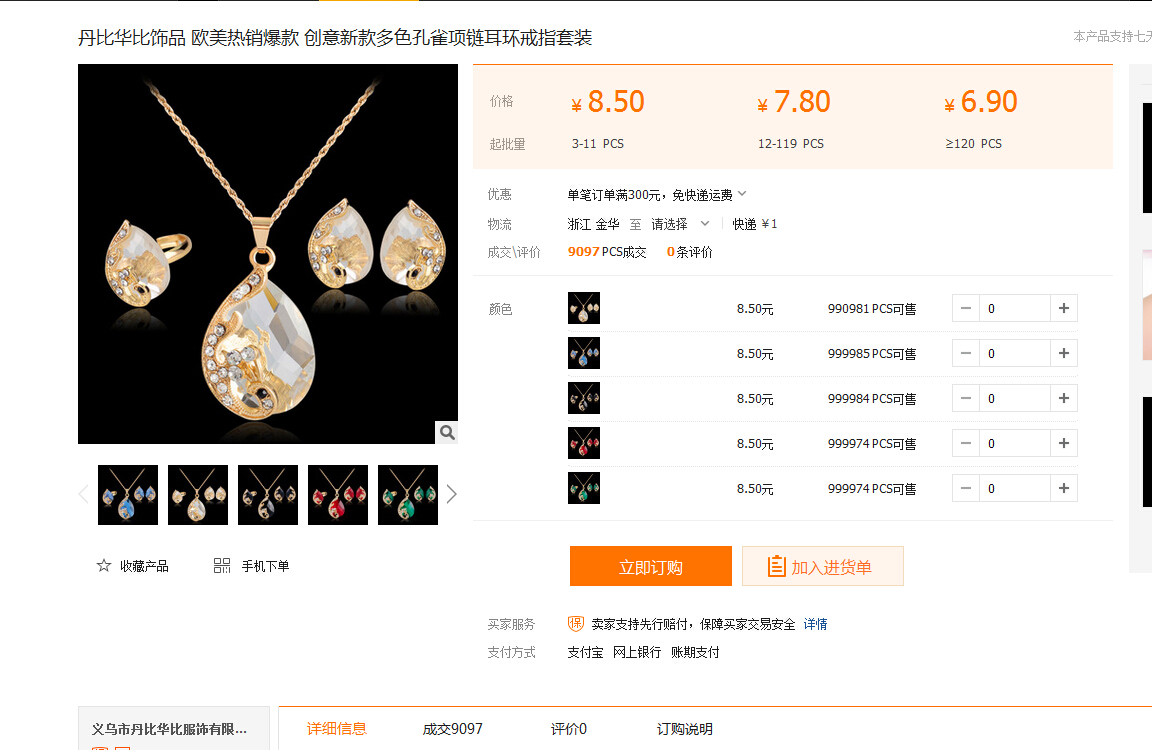Viewport: 1152px width, 750px height.
Task: Show previous thumbnails with left arrow
Action: [84, 494]
